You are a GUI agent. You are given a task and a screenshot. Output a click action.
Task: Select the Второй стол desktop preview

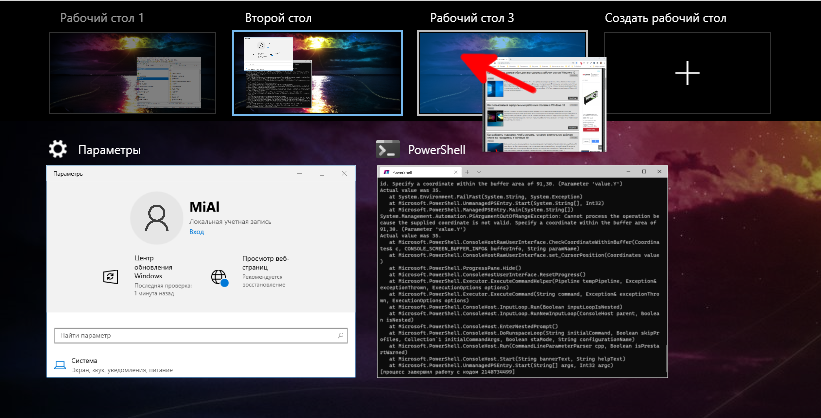coord(316,72)
